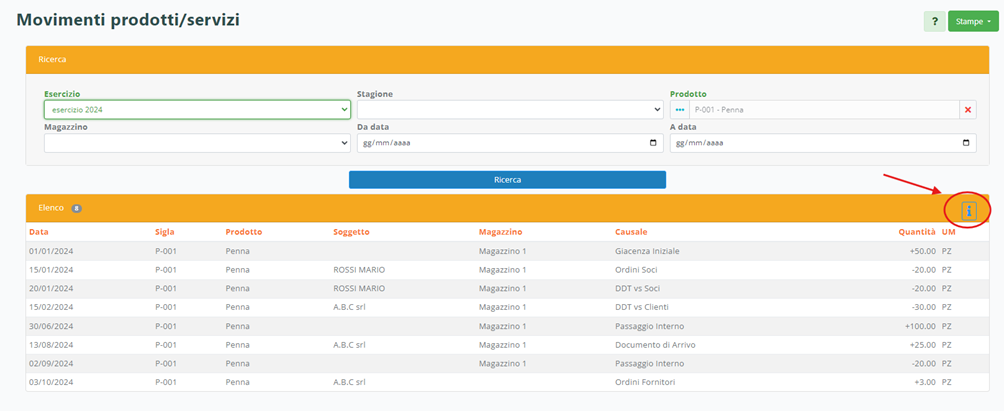Click the info icon in Elenco header
Screen dimensions: 1004x411
tap(968, 211)
